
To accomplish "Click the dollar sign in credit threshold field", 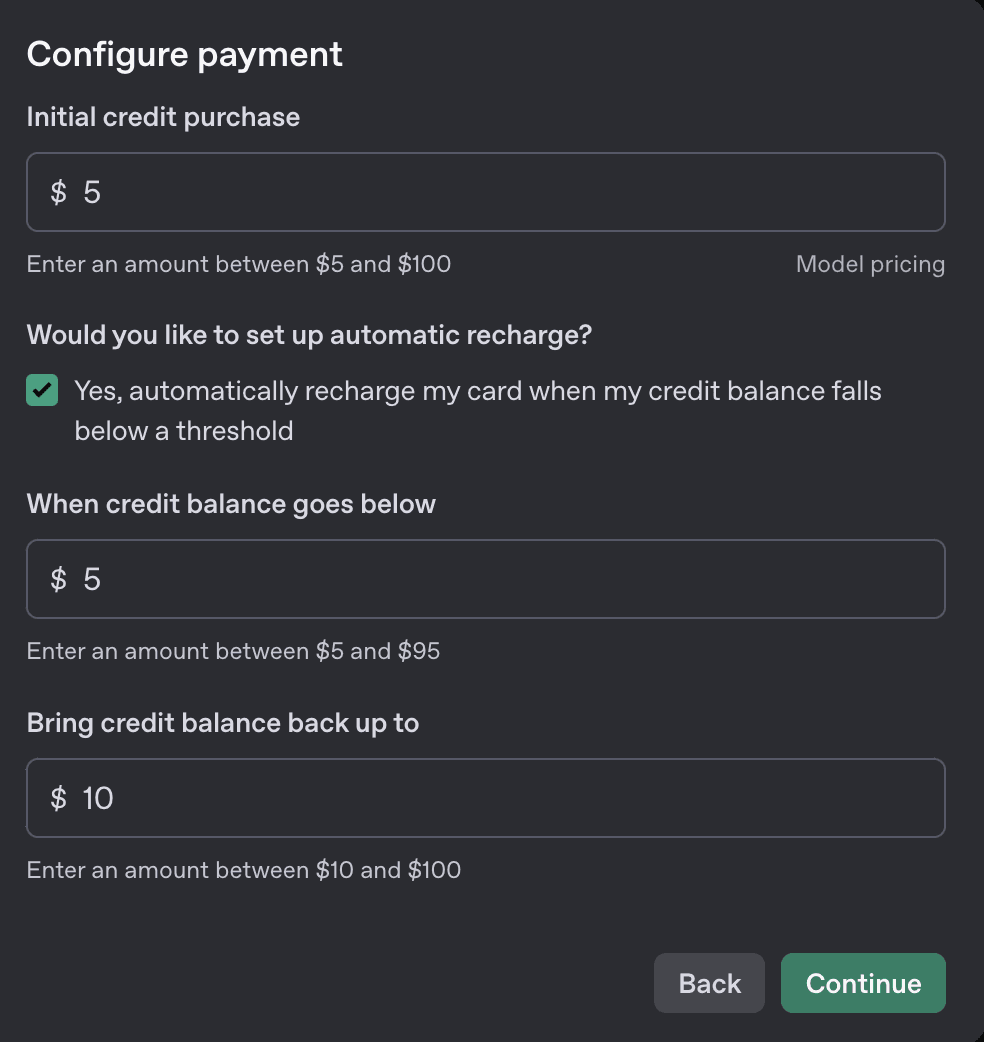I will click(x=56, y=578).
